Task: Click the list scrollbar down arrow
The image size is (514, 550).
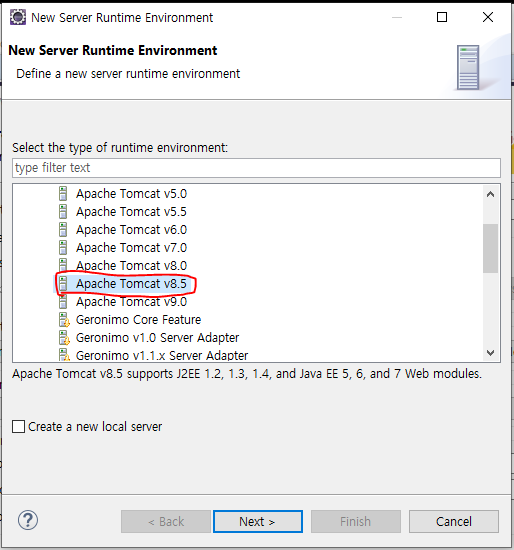Action: [x=490, y=353]
